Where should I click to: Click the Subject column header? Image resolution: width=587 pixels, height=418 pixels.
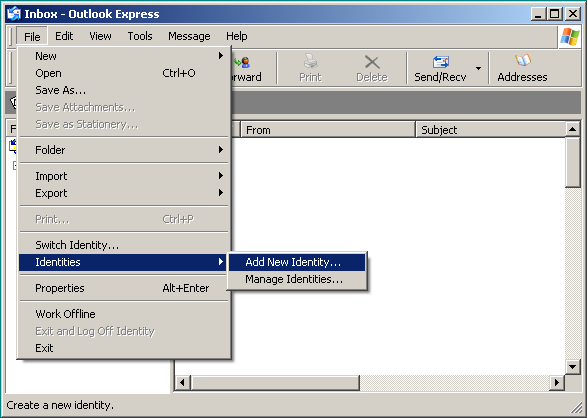pyautogui.click(x=490, y=130)
